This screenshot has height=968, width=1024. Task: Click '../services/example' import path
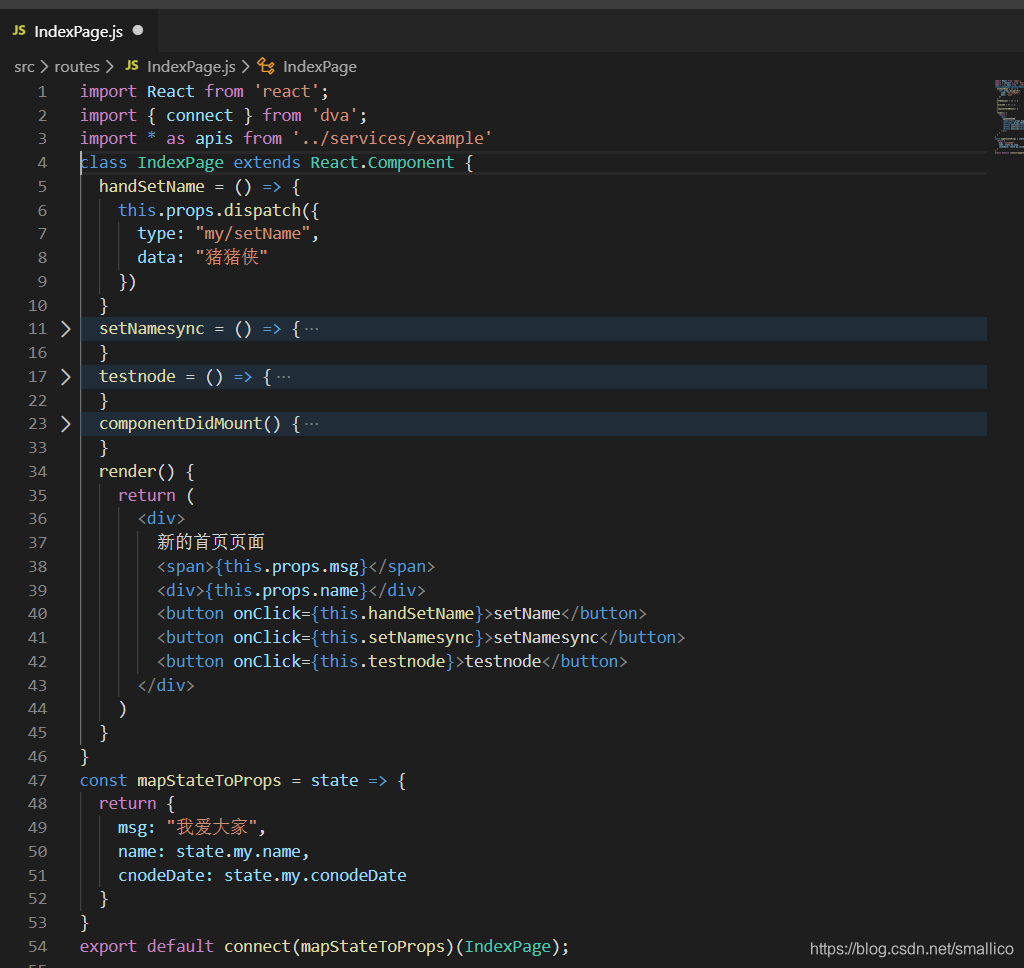392,138
